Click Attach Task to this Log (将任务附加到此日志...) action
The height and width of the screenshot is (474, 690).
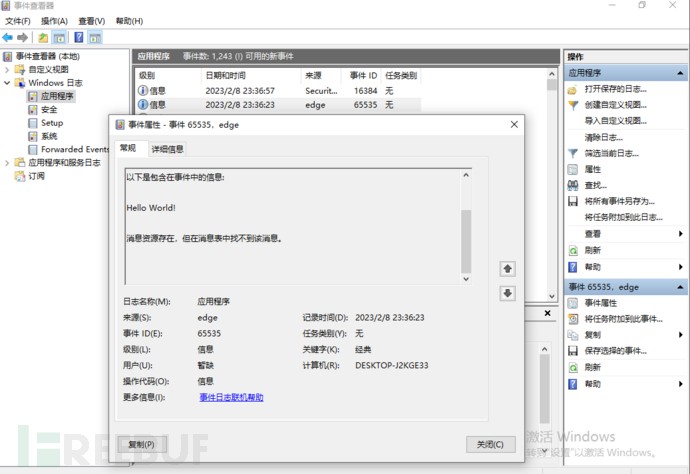623,217
